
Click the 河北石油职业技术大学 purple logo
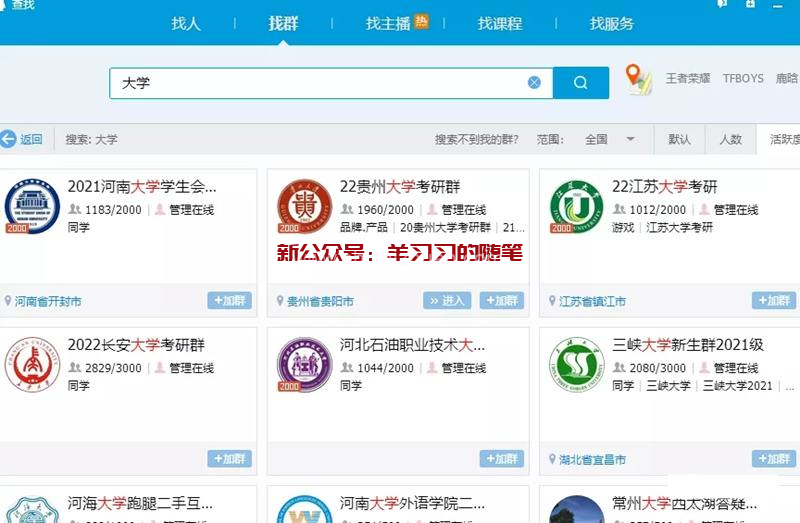(x=304, y=365)
